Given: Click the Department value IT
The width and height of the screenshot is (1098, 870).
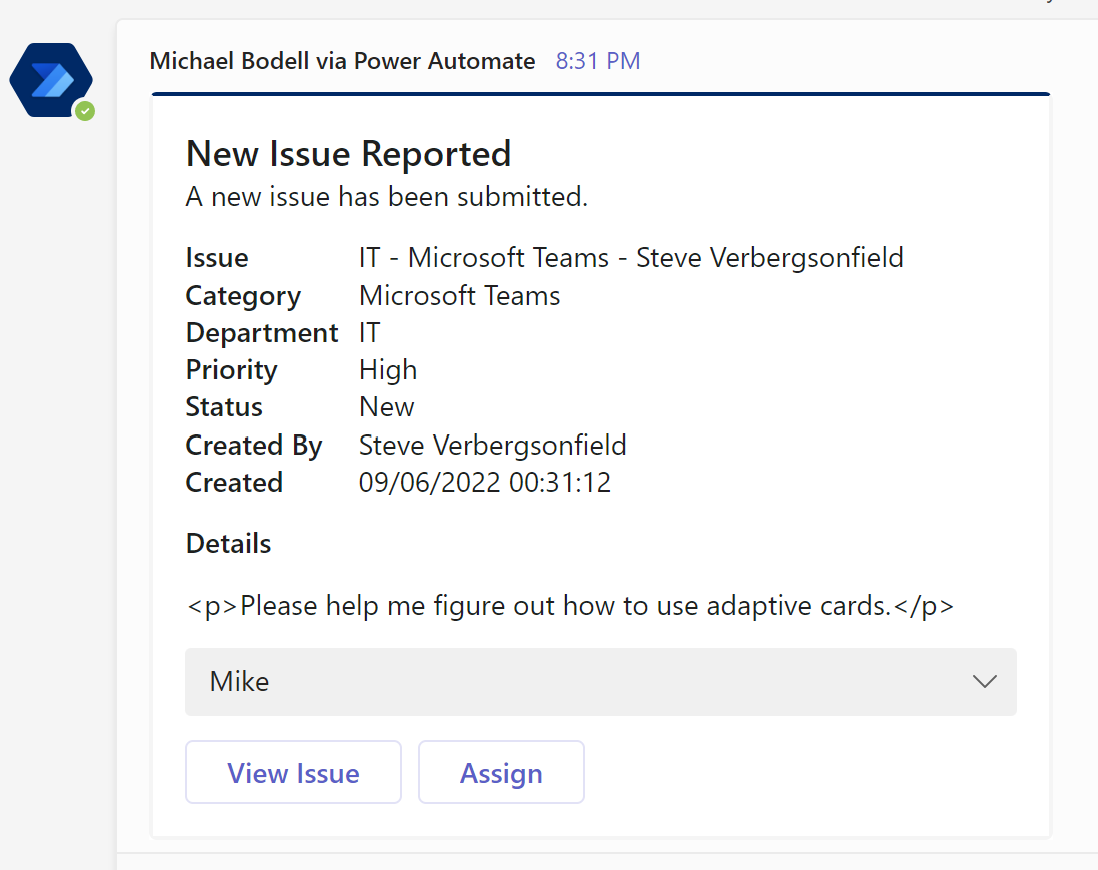Looking at the screenshot, I should [370, 333].
